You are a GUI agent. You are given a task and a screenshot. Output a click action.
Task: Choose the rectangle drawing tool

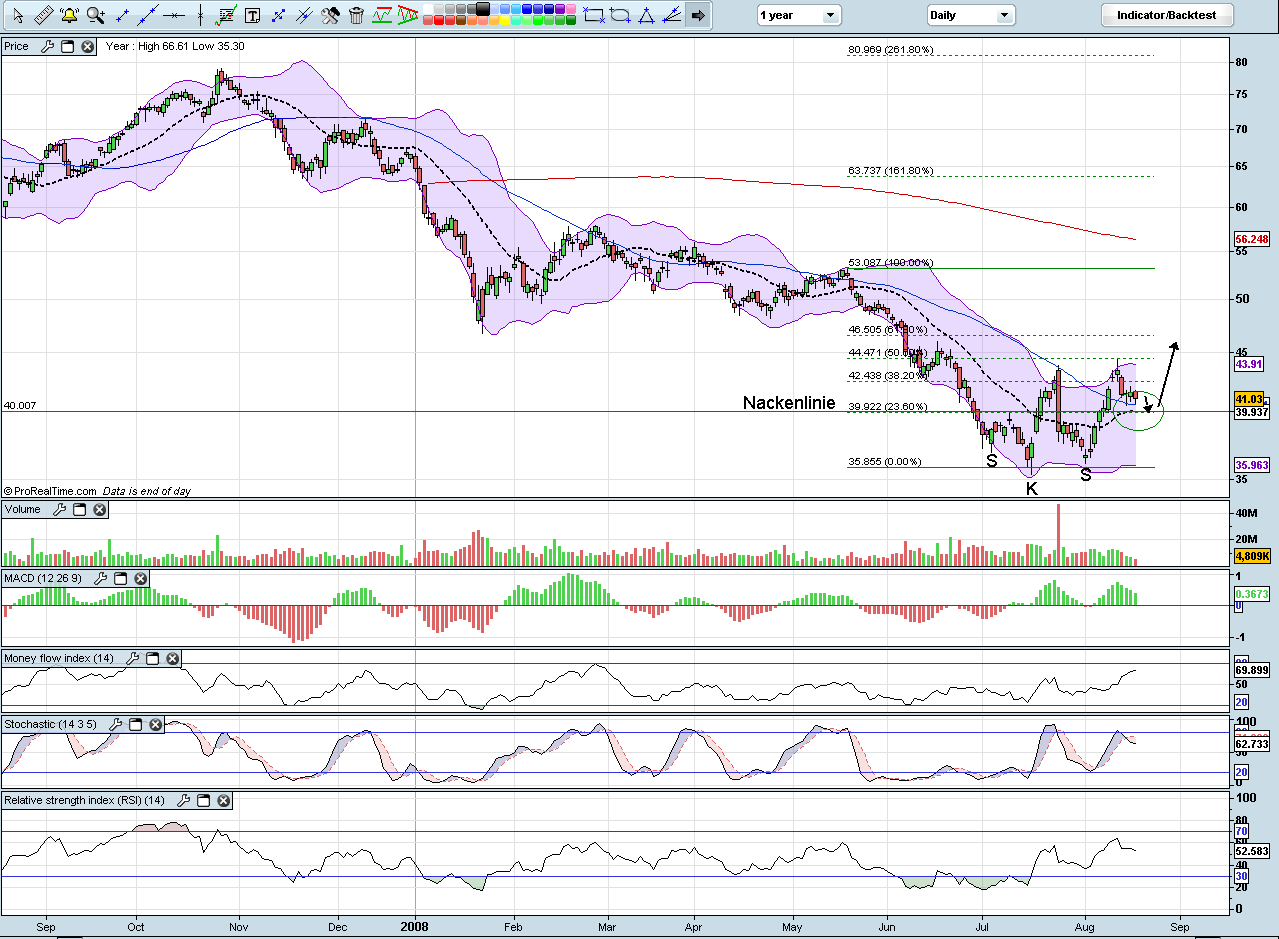pyautogui.click(x=594, y=15)
